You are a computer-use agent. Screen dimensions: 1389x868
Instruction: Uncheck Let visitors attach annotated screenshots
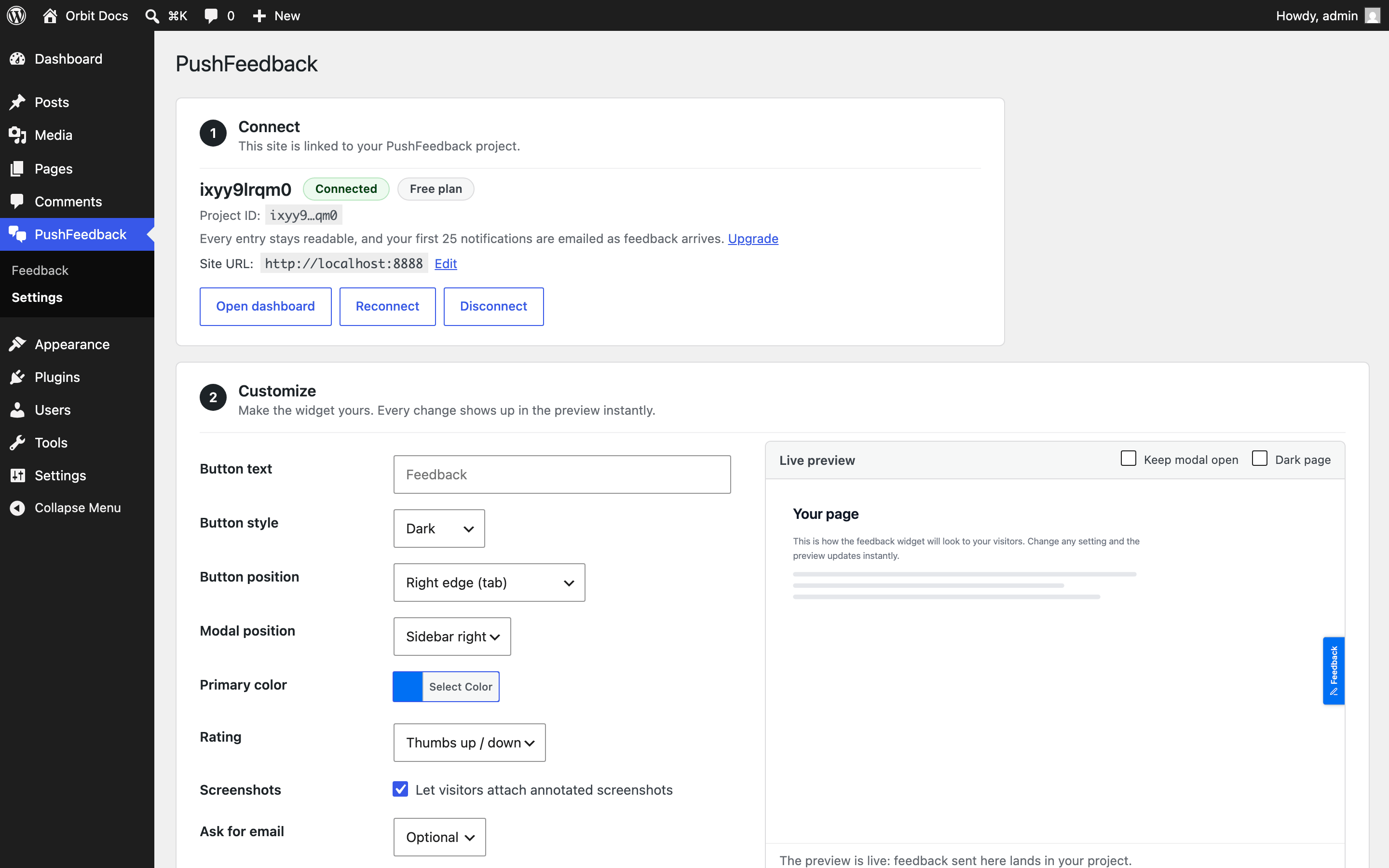[401, 789]
